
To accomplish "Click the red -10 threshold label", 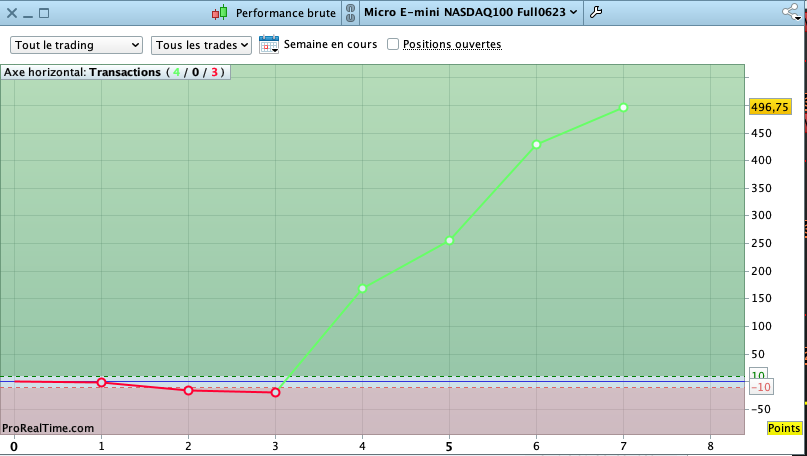I will coord(761,387).
